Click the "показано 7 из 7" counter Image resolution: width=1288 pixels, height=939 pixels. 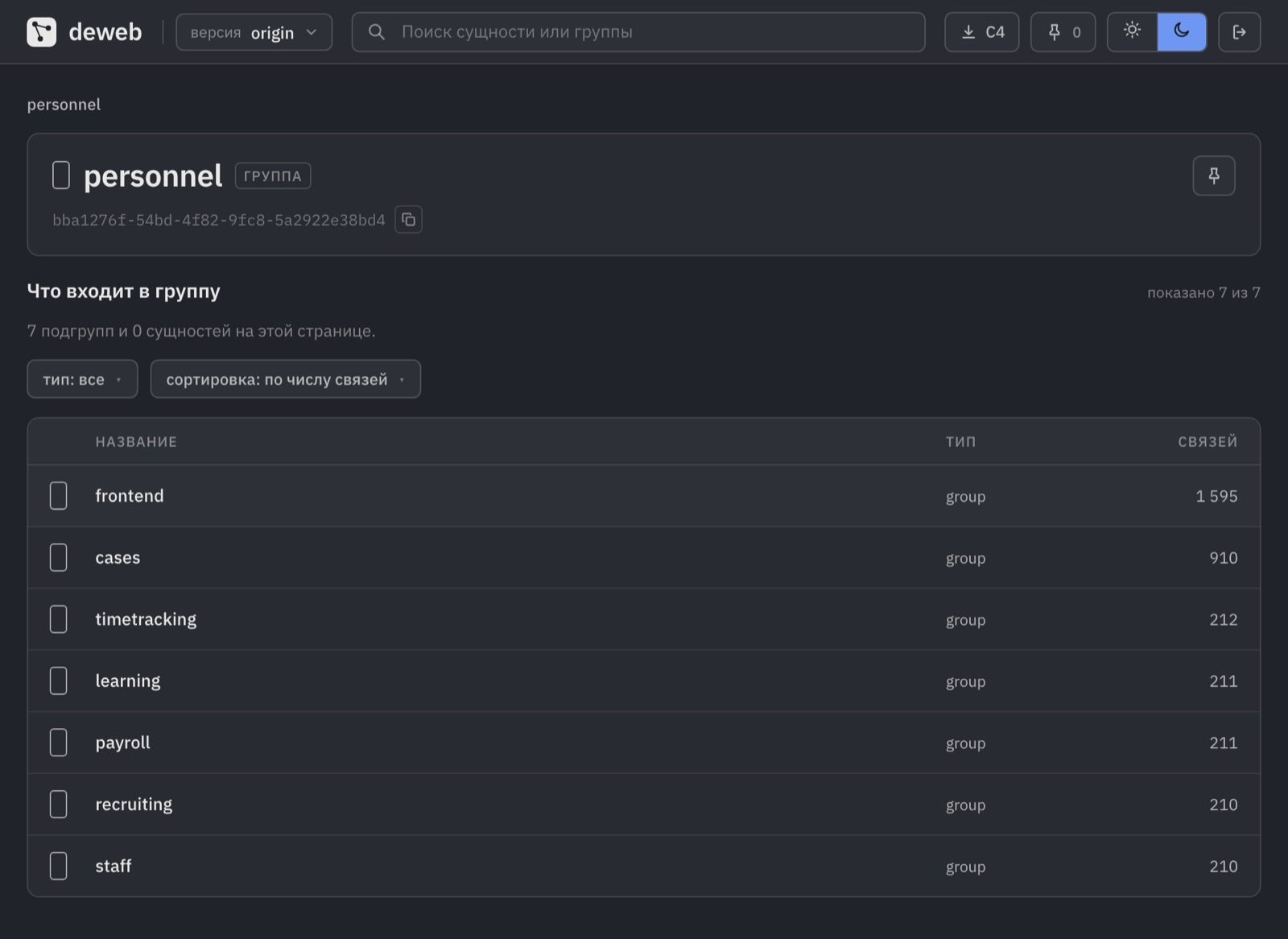click(x=1203, y=292)
